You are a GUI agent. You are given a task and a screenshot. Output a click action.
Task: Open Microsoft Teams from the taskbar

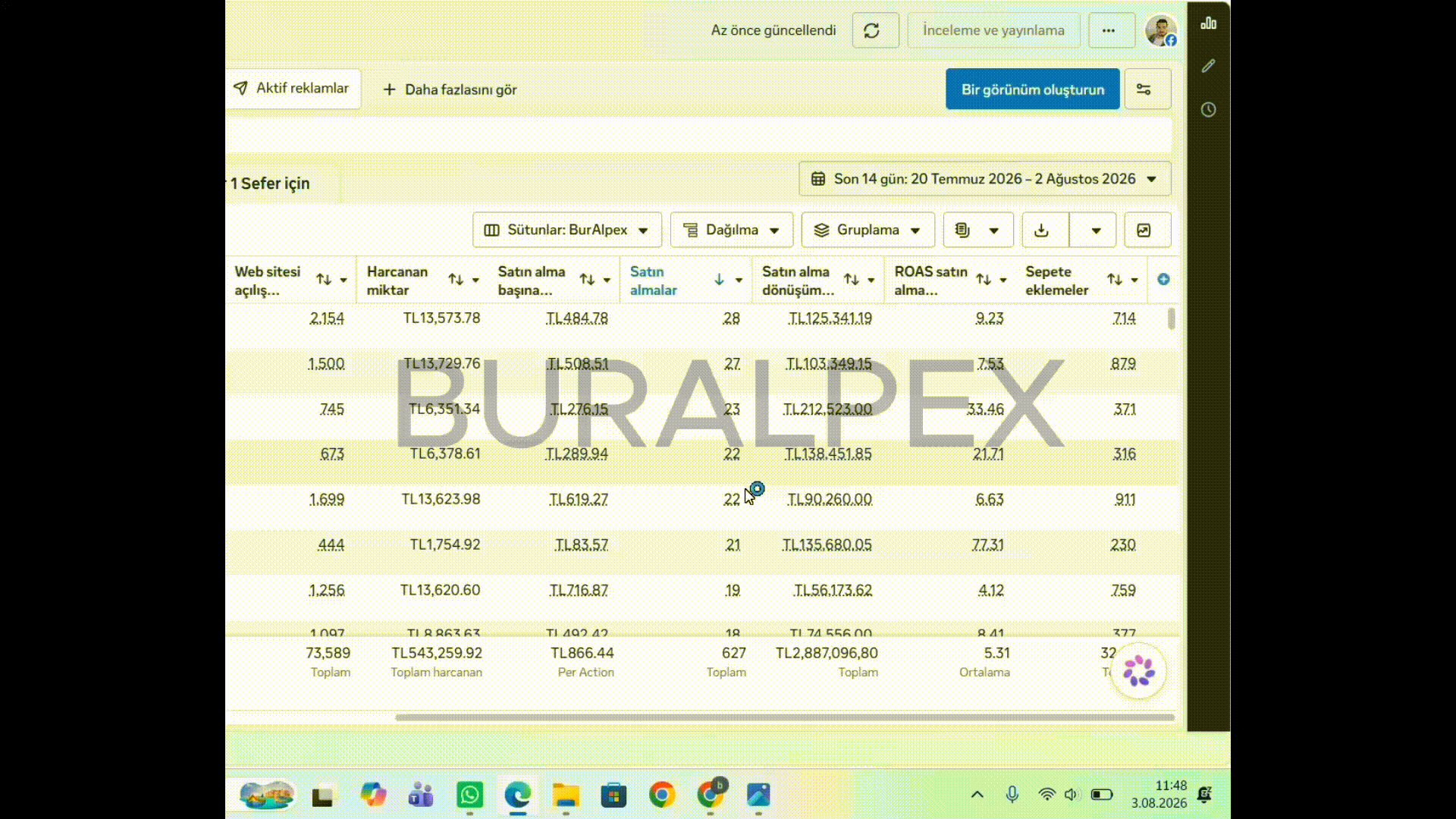click(421, 795)
